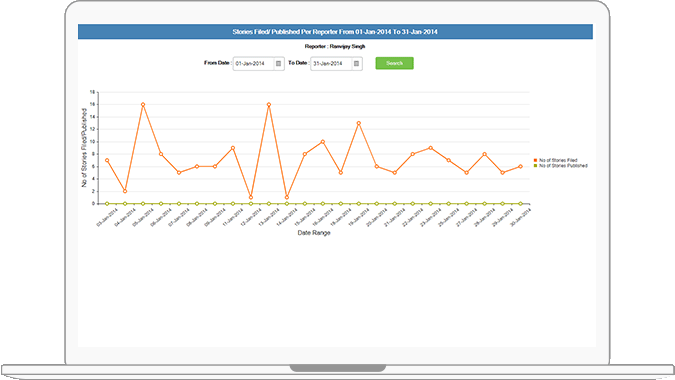Click the y-axis value 16
The image size is (675, 380).
tap(92, 105)
